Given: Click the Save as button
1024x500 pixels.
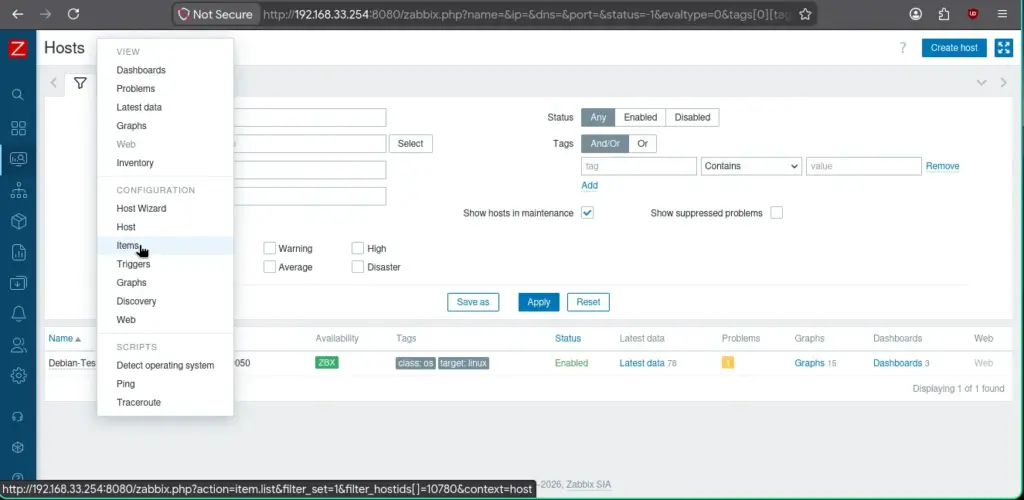Looking at the screenshot, I should coord(473,302).
